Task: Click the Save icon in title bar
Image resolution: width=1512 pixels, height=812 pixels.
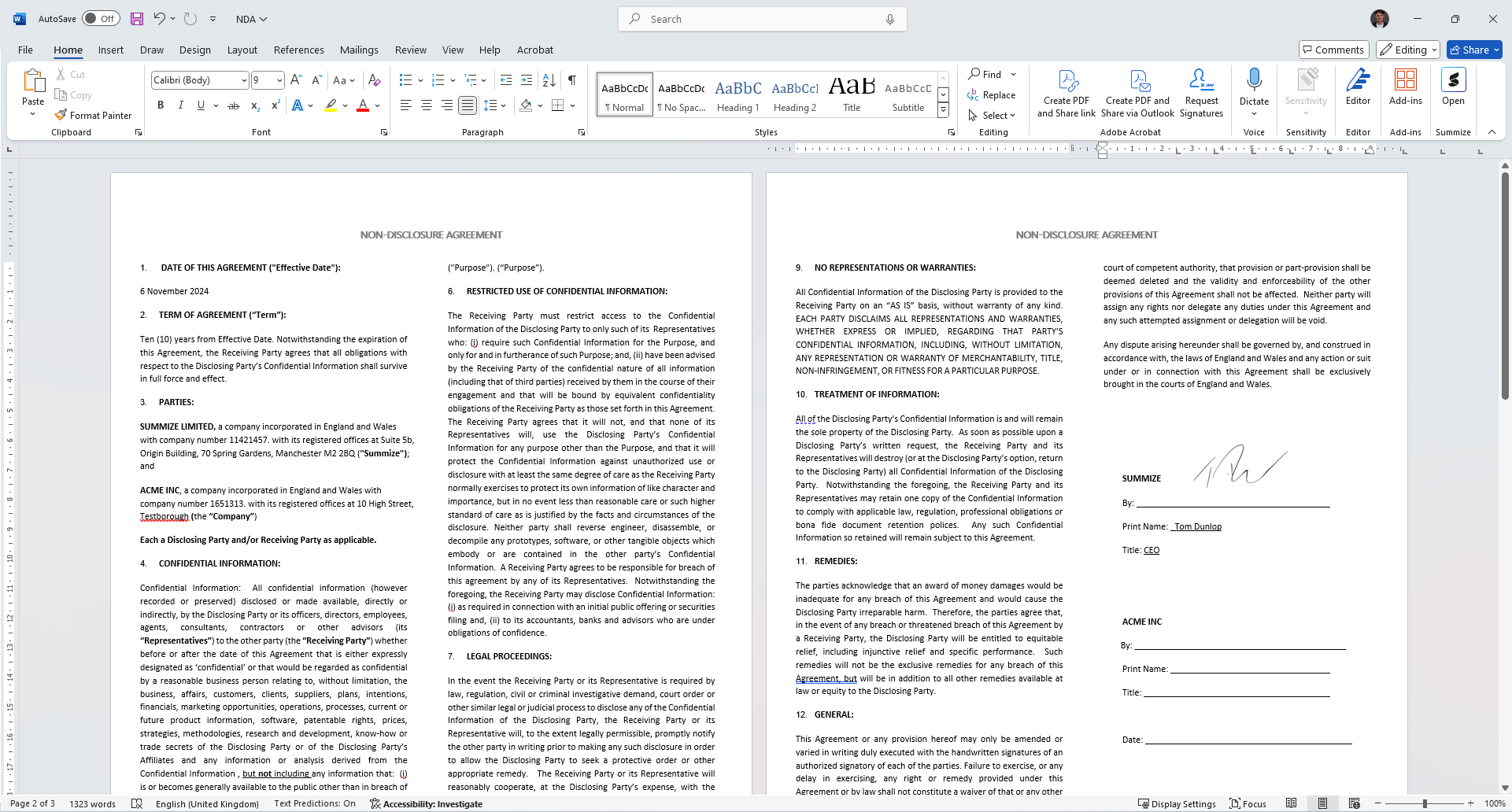Action: [137, 19]
